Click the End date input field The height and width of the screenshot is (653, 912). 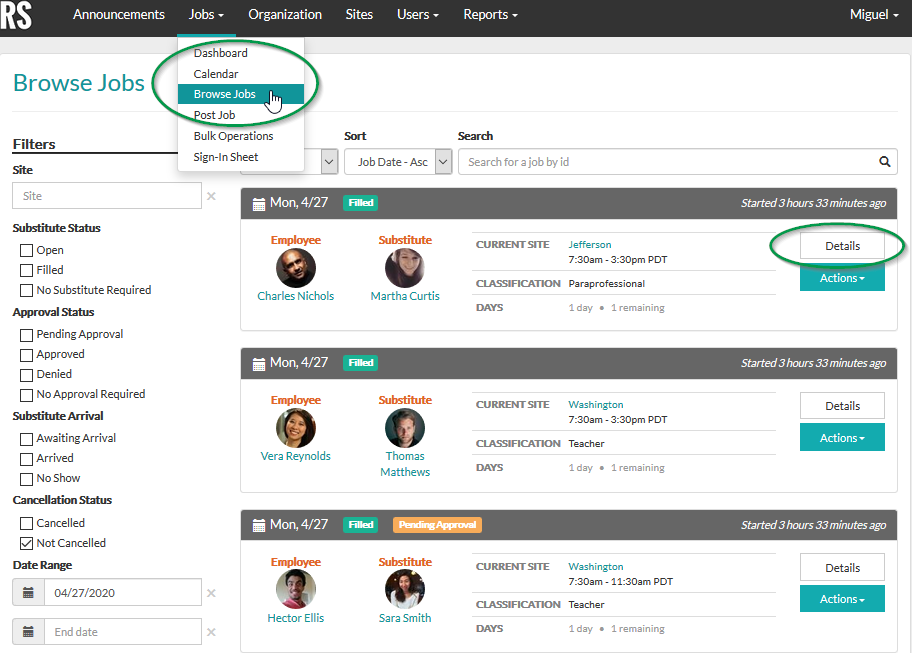tap(123, 631)
